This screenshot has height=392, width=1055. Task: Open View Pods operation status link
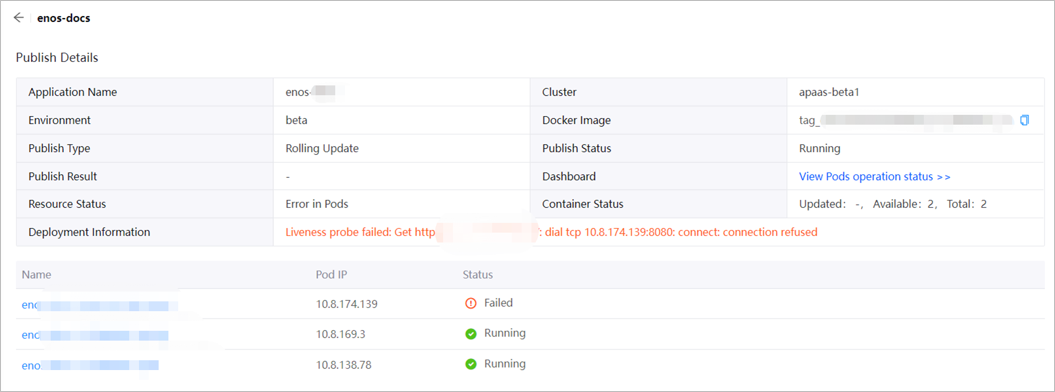pyautogui.click(x=874, y=176)
